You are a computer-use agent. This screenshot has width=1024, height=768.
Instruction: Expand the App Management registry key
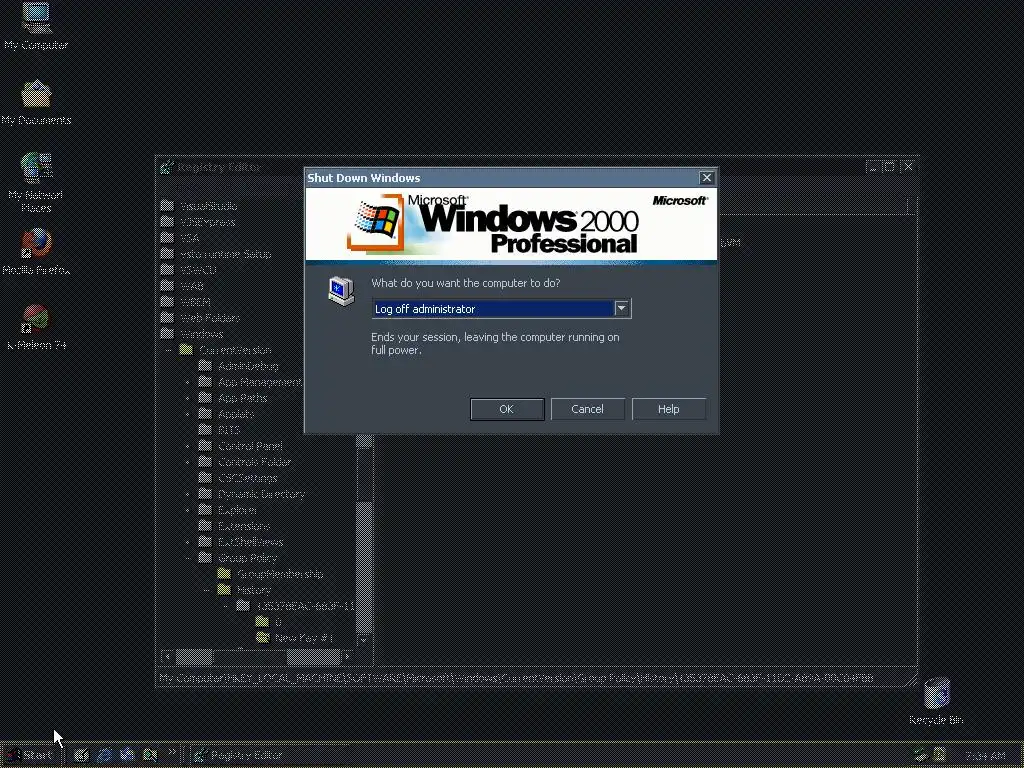[x=188, y=382]
